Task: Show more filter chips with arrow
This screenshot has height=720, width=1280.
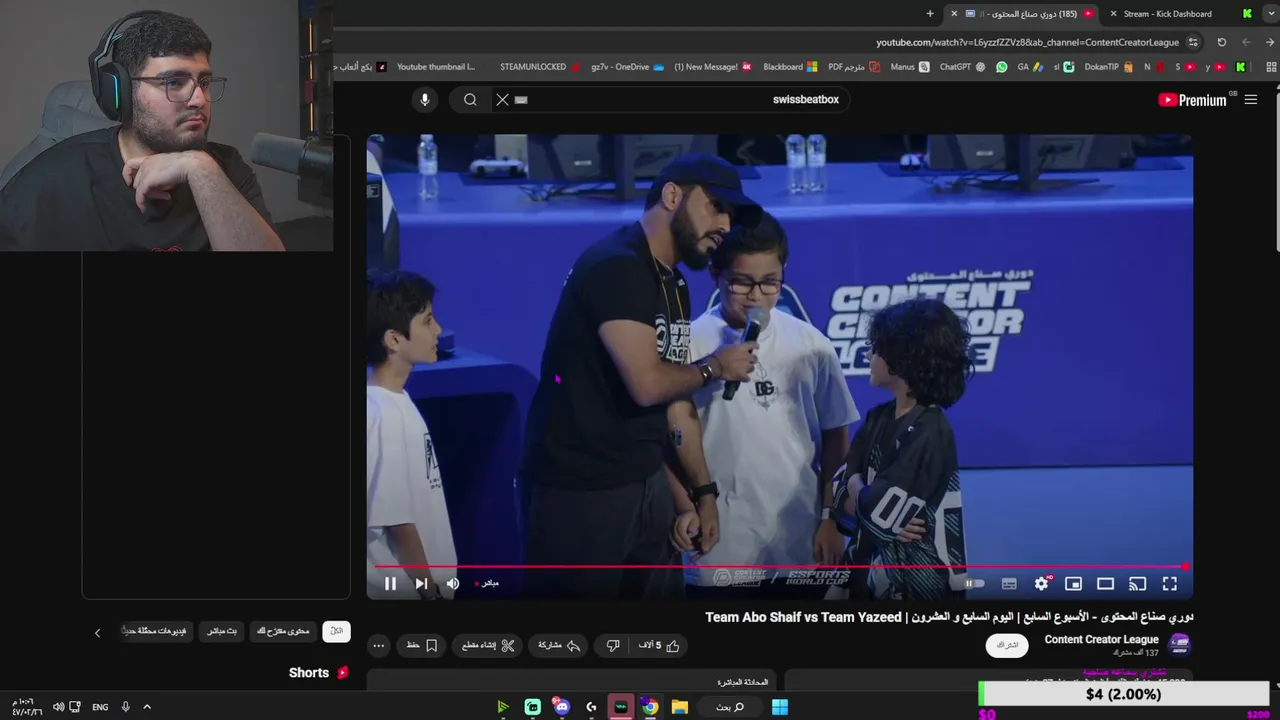Action: [97, 632]
